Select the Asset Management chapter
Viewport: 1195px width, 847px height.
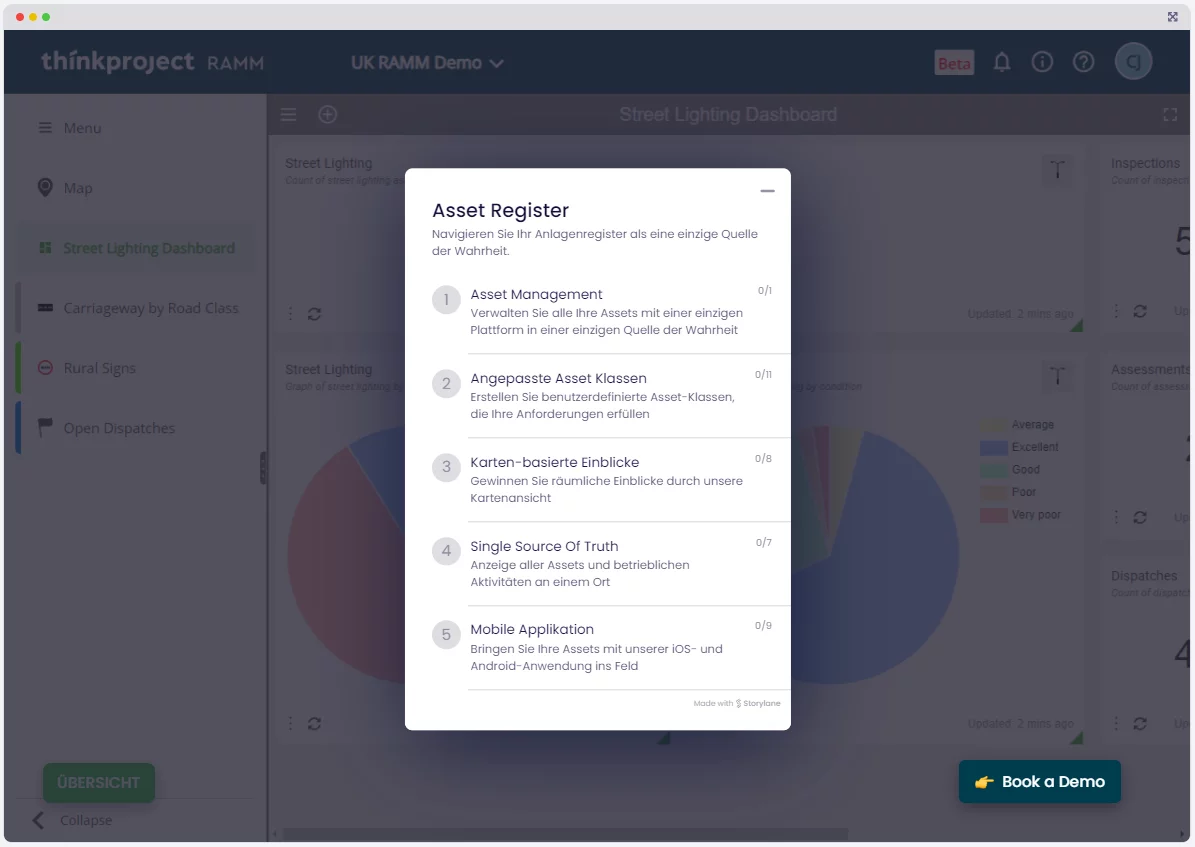[536, 295]
